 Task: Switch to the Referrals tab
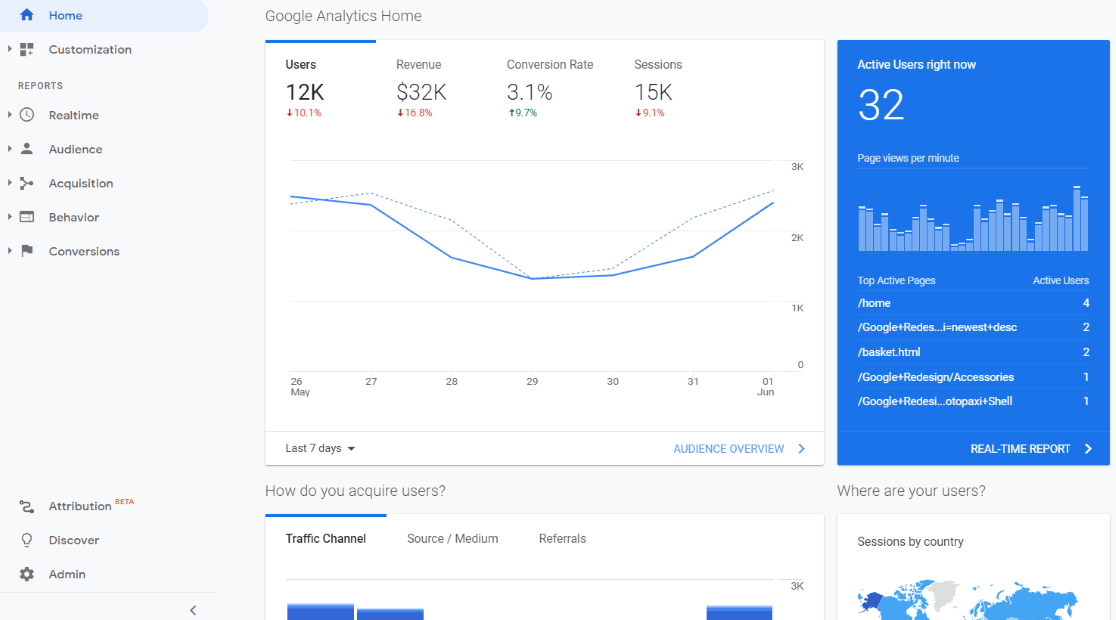(562, 538)
